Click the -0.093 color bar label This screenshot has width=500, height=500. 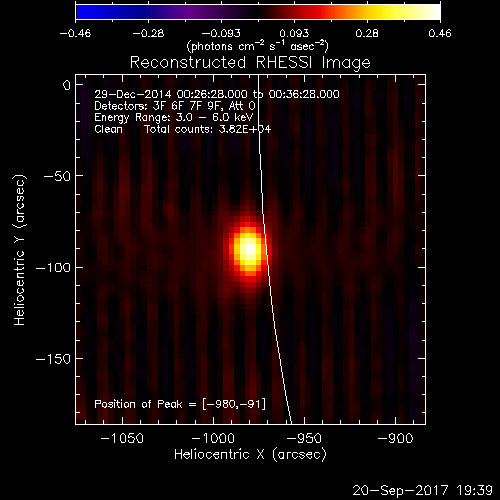pyautogui.click(x=221, y=33)
